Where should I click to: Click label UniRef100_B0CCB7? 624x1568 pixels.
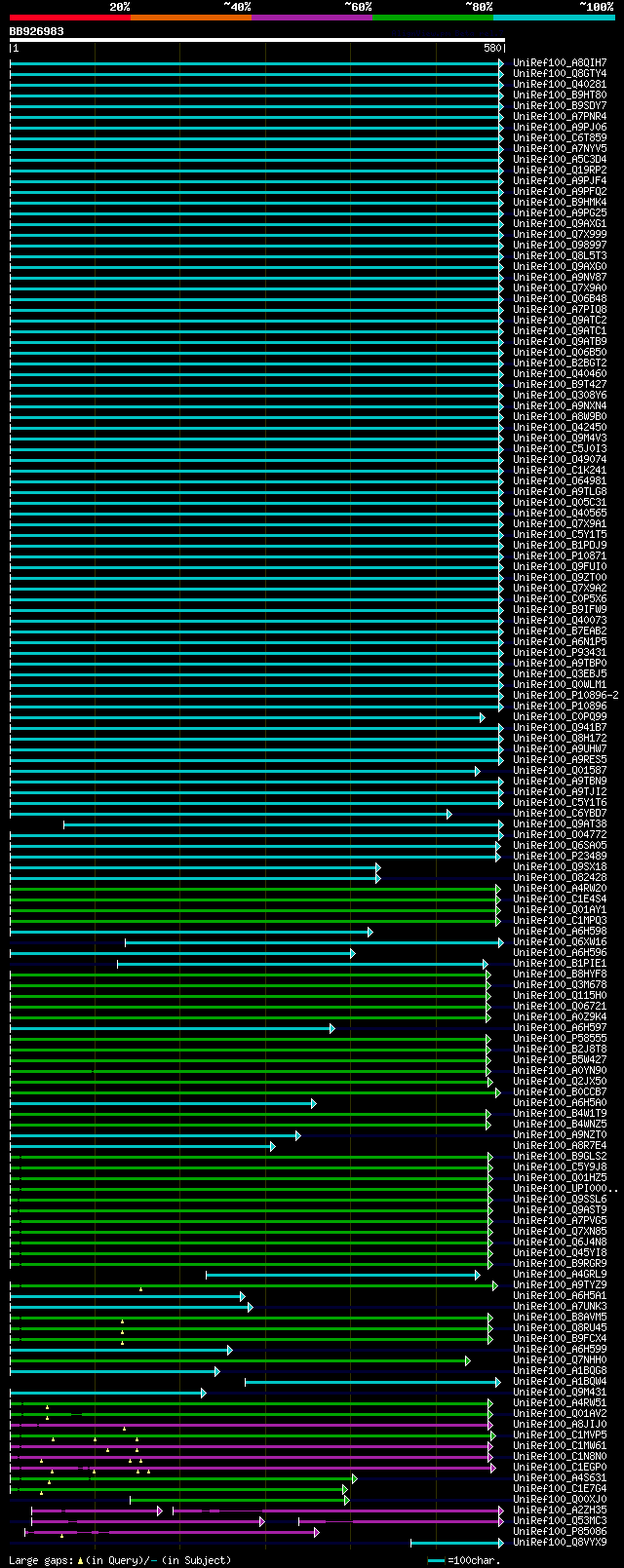coord(560,1092)
